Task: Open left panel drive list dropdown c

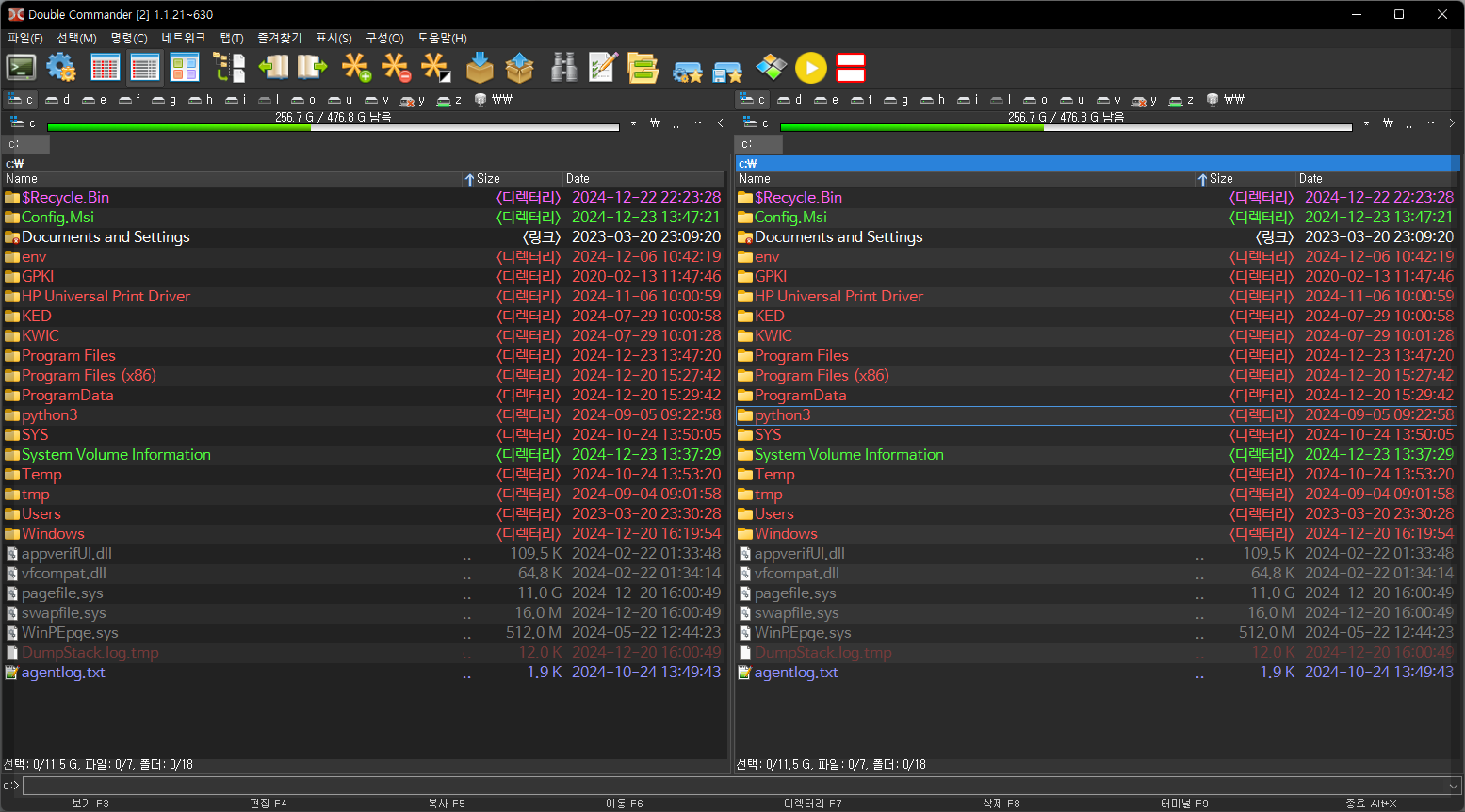Action: click(x=23, y=123)
